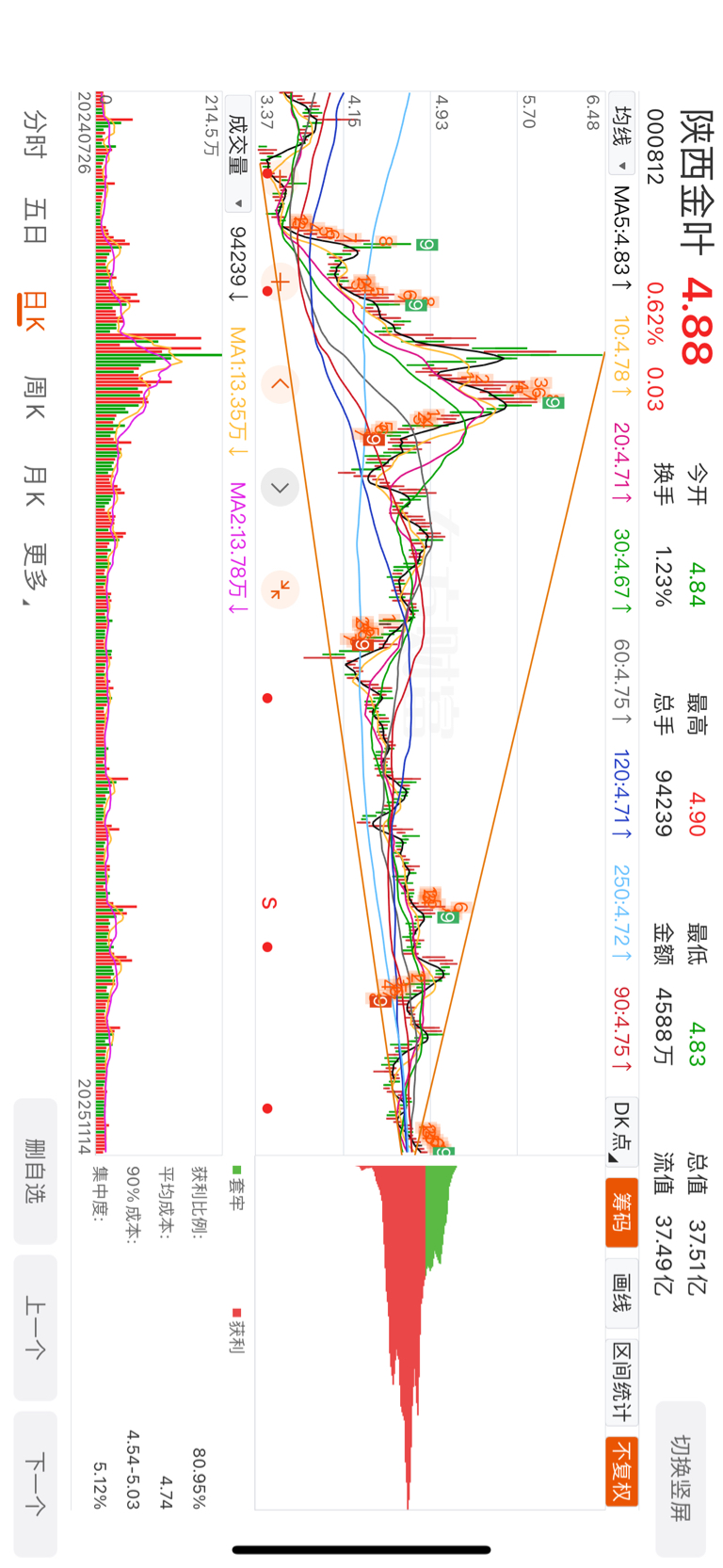Tap the 最低 value 4.83

pyautogui.click(x=697, y=1044)
